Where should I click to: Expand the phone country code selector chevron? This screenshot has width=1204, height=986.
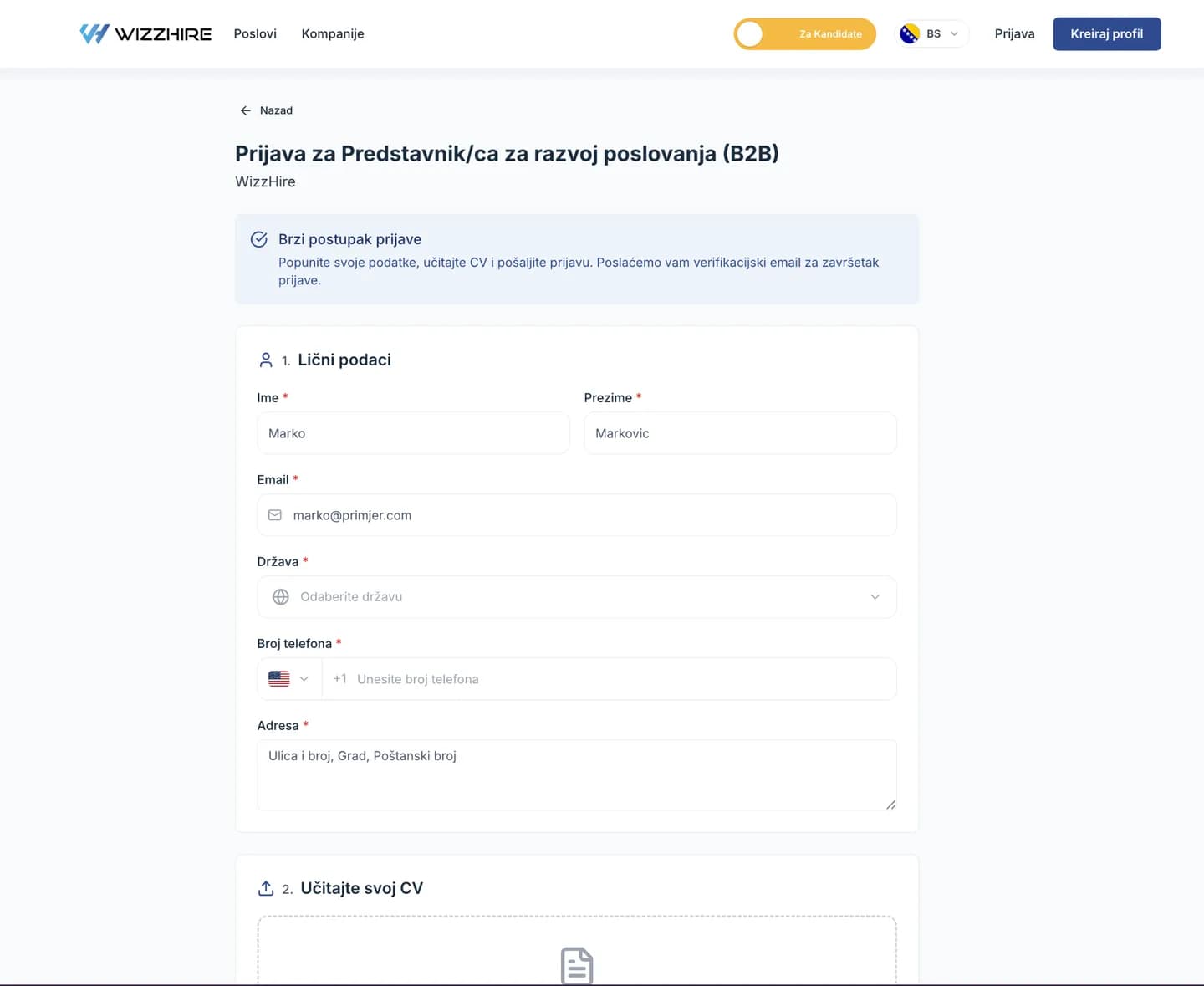(304, 679)
